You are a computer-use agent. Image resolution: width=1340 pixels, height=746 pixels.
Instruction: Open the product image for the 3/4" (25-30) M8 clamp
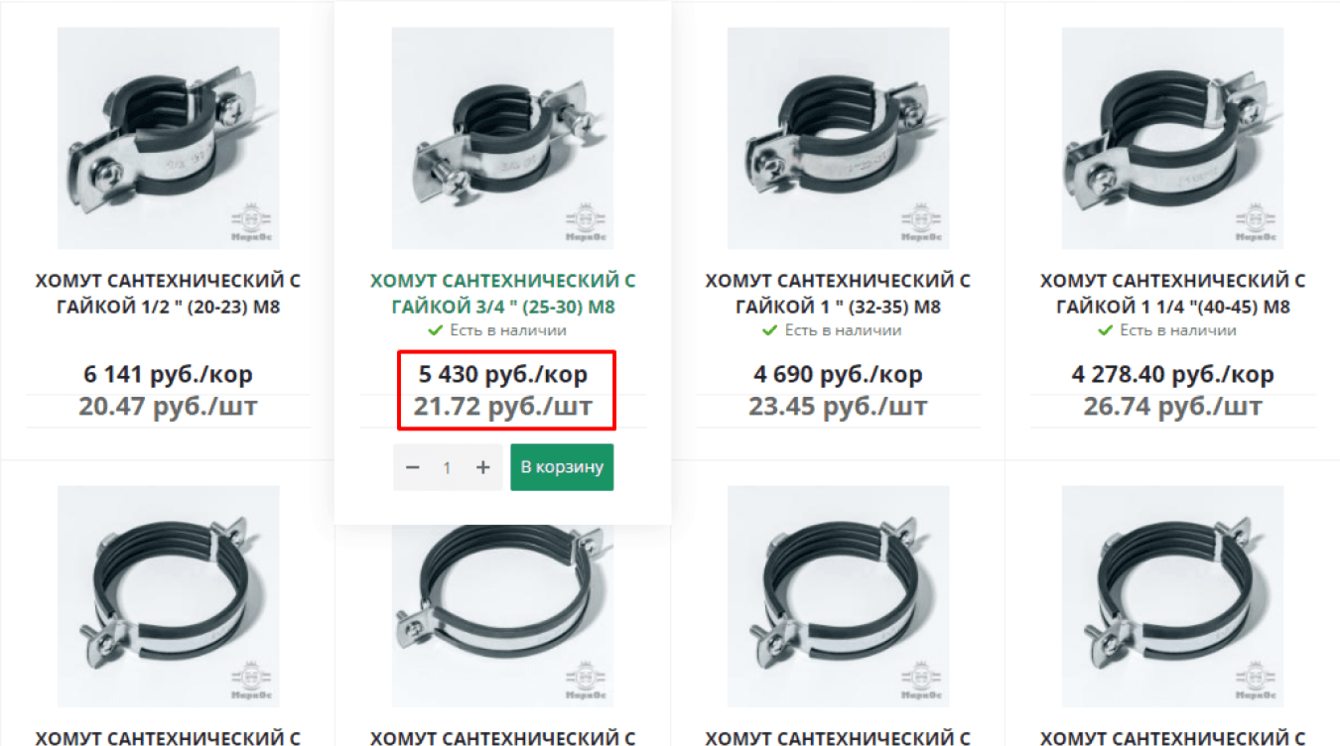tap(503, 138)
